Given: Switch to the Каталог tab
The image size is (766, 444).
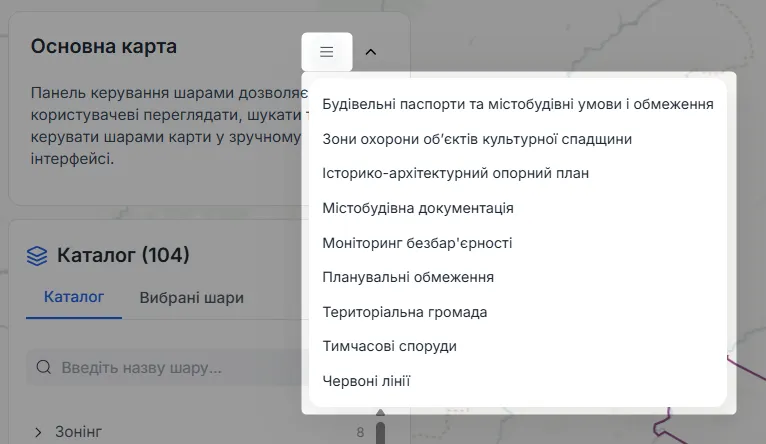Looking at the screenshot, I should (x=74, y=297).
